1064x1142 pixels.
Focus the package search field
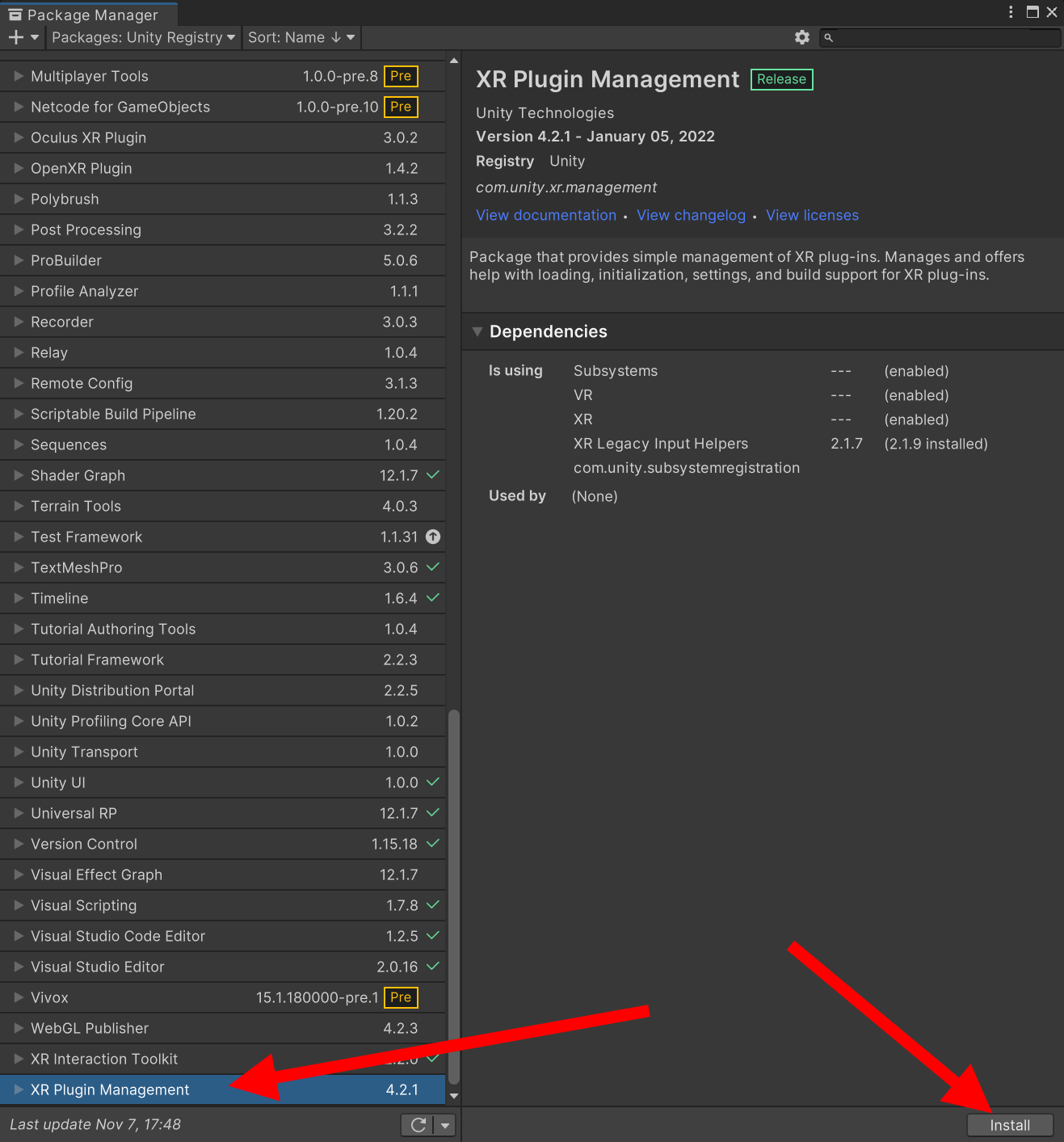tap(940, 37)
